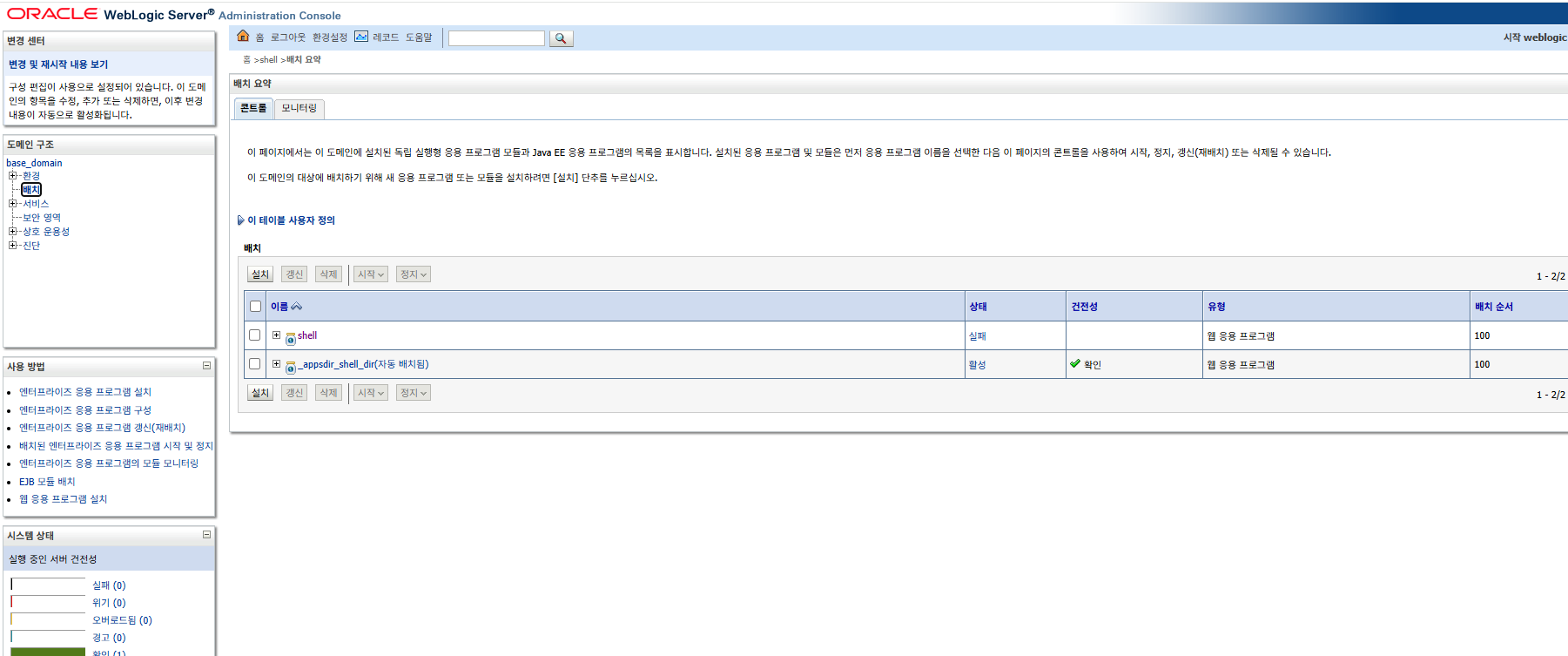
Task: Open the 엔터프라이즈 응용 프로그램 설치 help link
Action: (x=85, y=392)
